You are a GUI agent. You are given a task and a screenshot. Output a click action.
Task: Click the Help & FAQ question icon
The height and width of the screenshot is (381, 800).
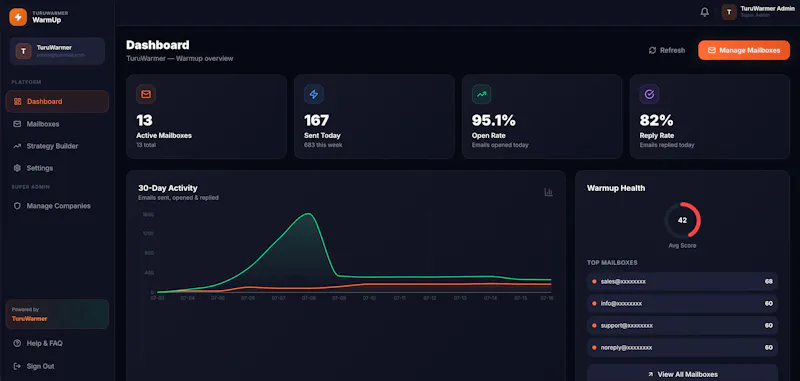pyautogui.click(x=17, y=343)
